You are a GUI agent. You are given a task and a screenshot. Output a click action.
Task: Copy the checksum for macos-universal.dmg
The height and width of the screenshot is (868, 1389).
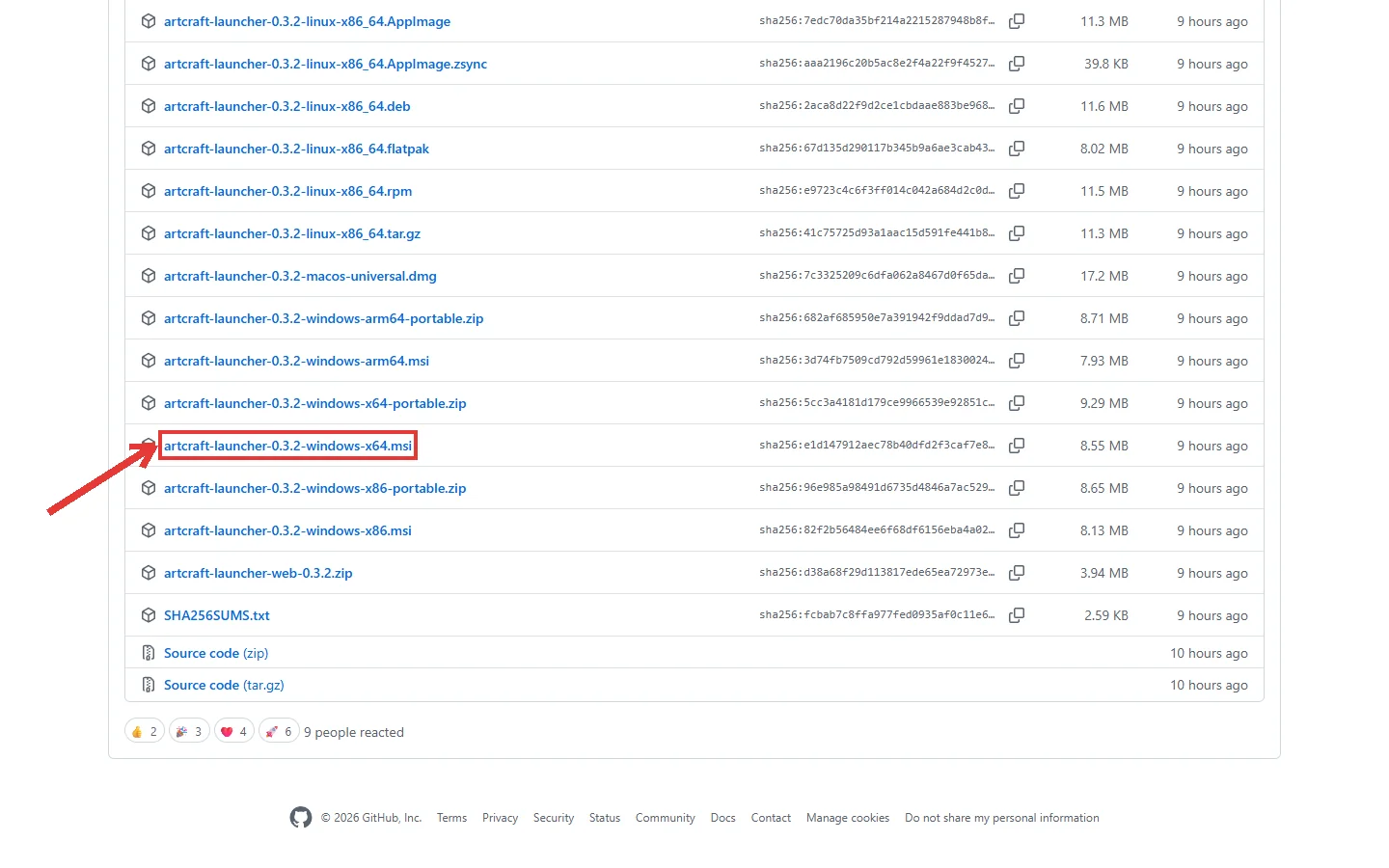coord(1017,276)
